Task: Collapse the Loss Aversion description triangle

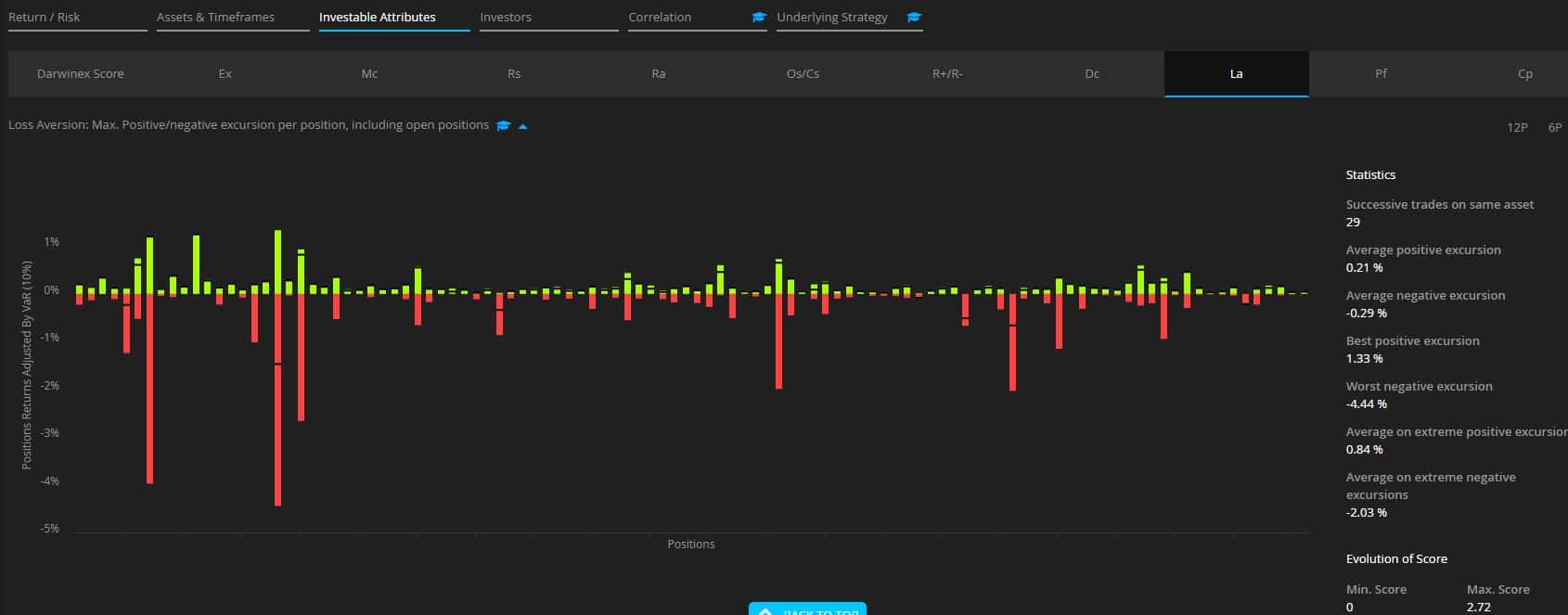Action: point(522,126)
